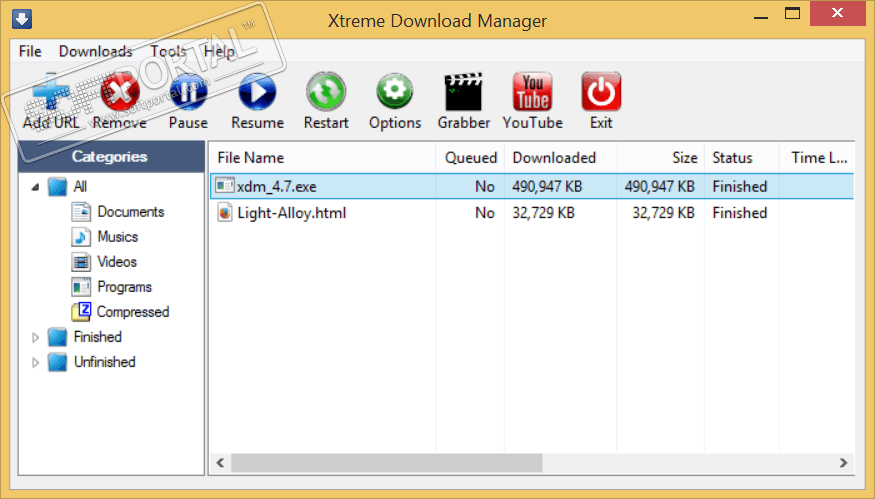Click the red Exit power icon
Screen dimensions: 875x499
click(601, 92)
